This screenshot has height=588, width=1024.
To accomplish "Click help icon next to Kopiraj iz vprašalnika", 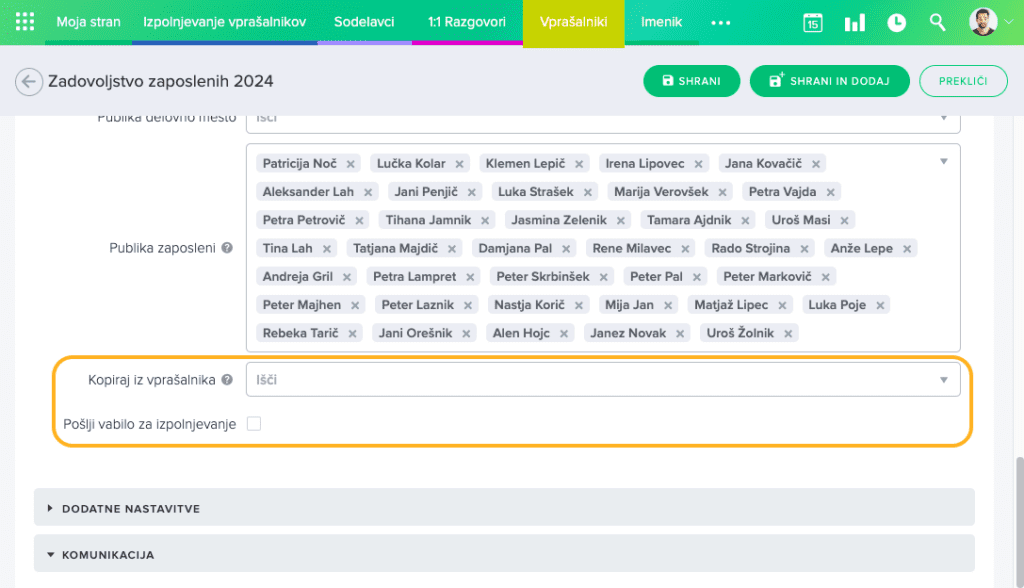I will (x=227, y=380).
